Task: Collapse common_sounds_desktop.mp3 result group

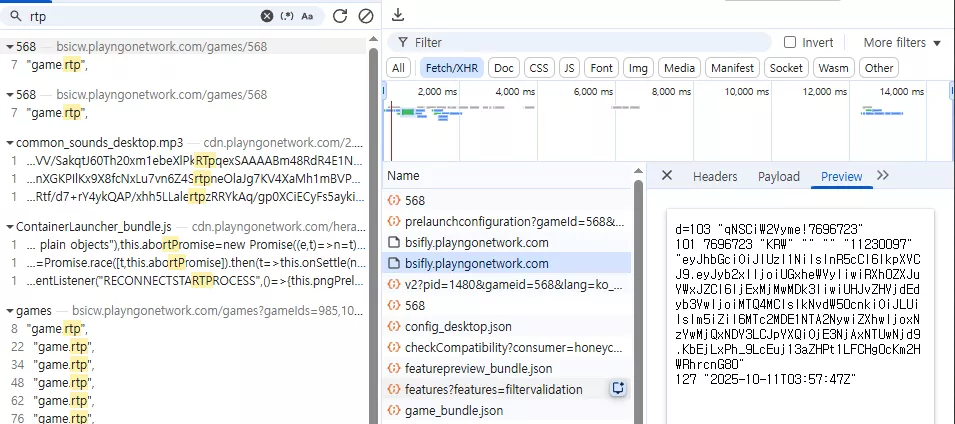Action: (10, 143)
